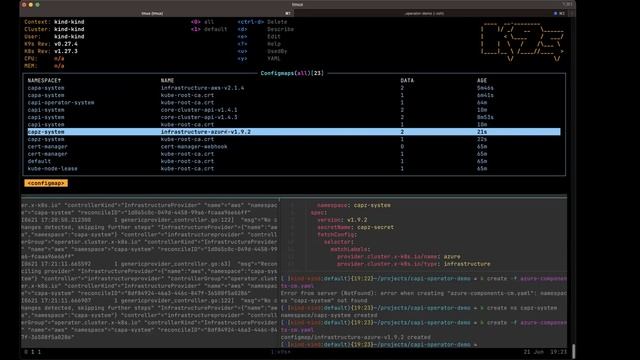Click namespace: capz-system YAML line
Viewport: 640px width, 360px height.
coord(354,205)
